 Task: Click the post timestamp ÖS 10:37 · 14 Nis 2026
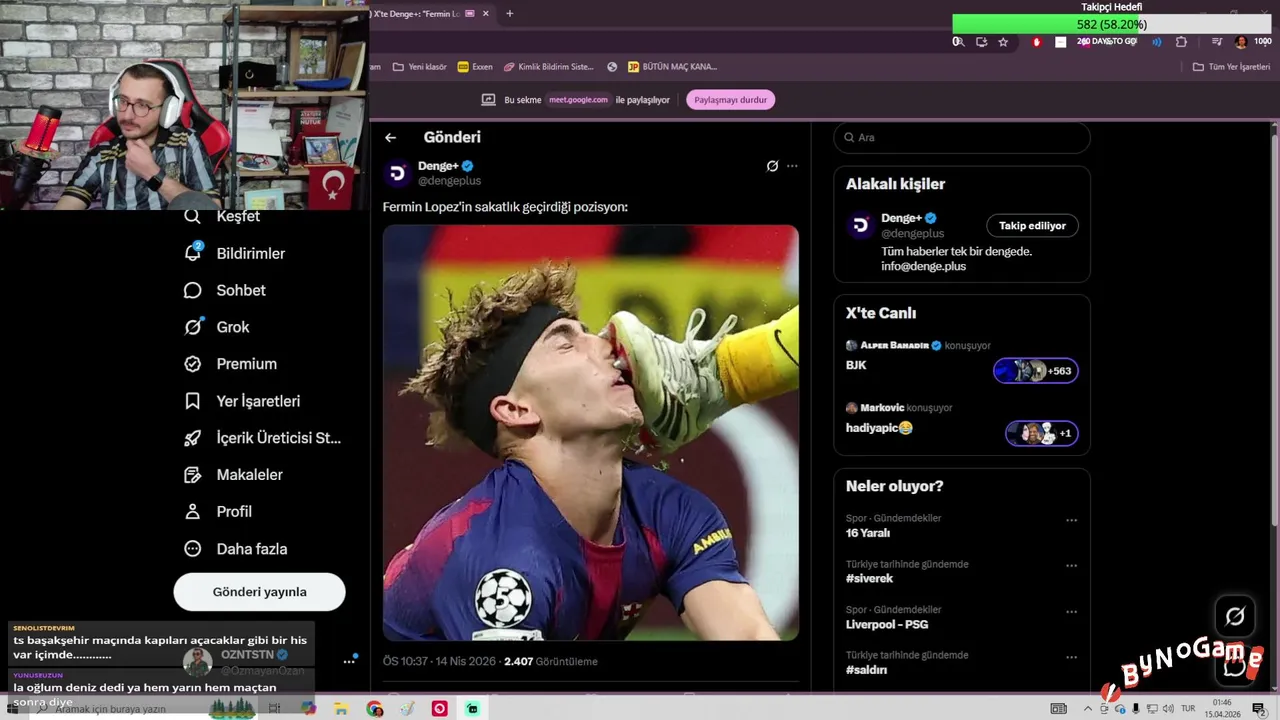click(441, 662)
